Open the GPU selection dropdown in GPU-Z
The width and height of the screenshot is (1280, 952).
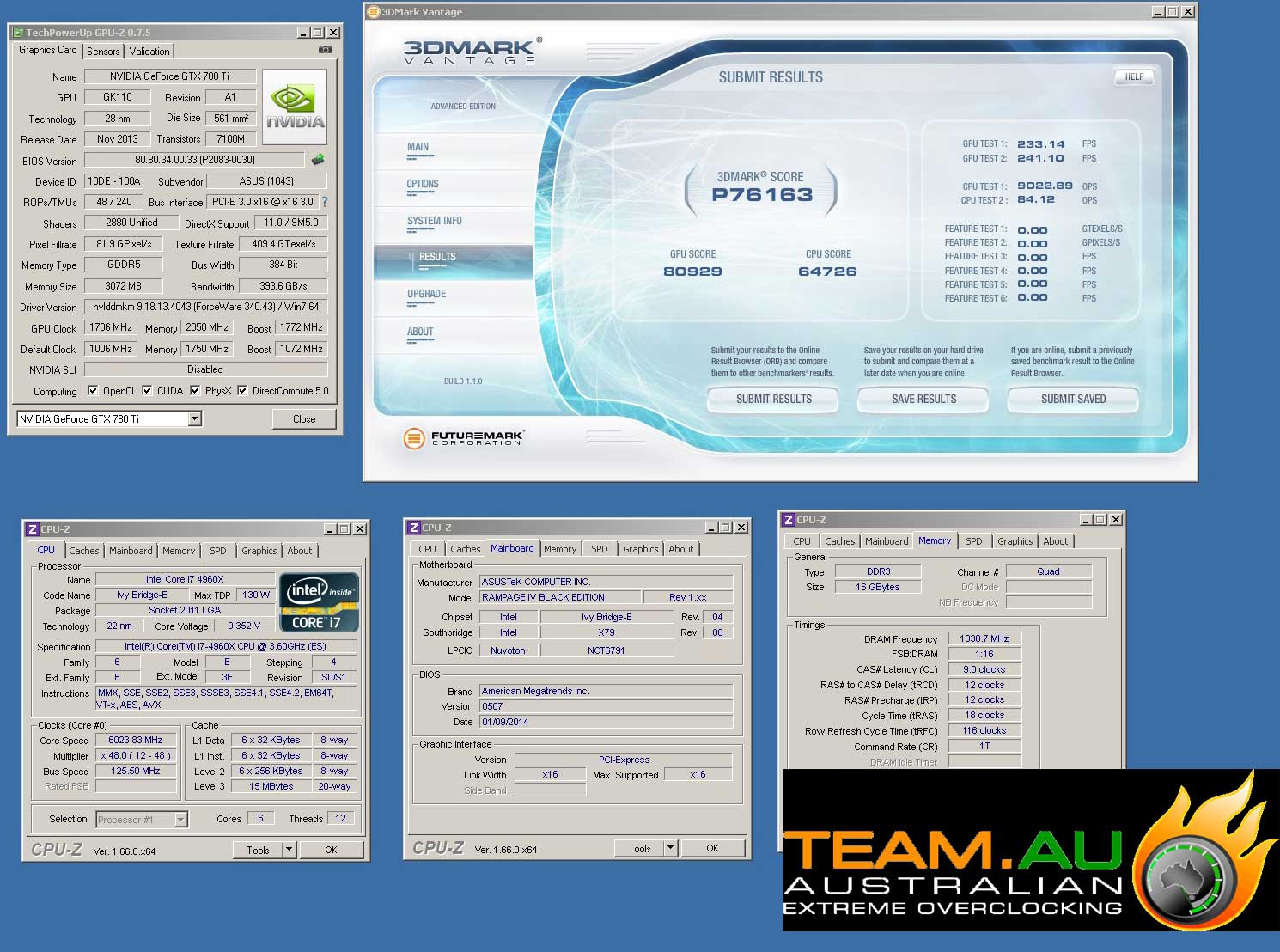(x=195, y=418)
